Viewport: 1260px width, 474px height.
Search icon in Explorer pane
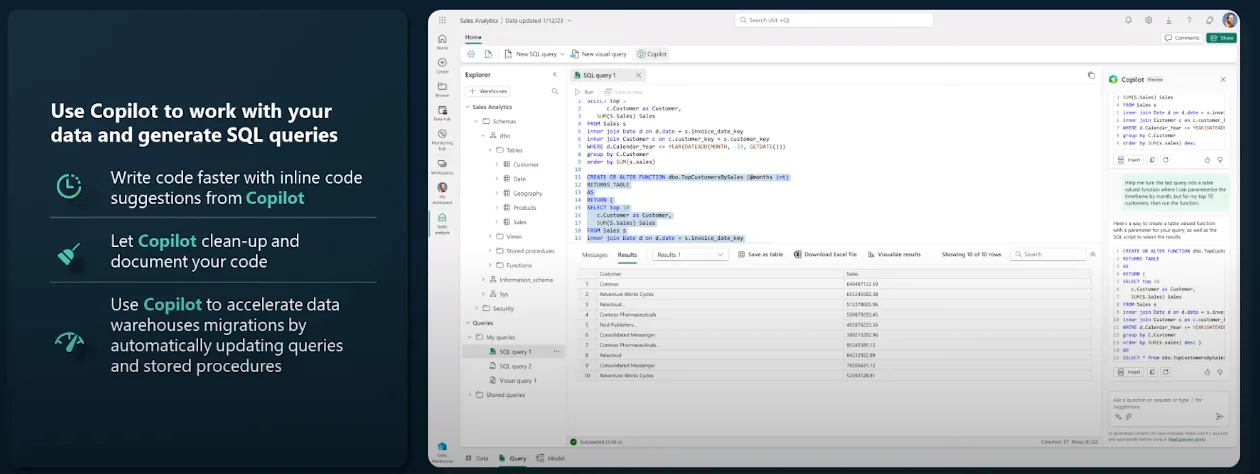(554, 90)
